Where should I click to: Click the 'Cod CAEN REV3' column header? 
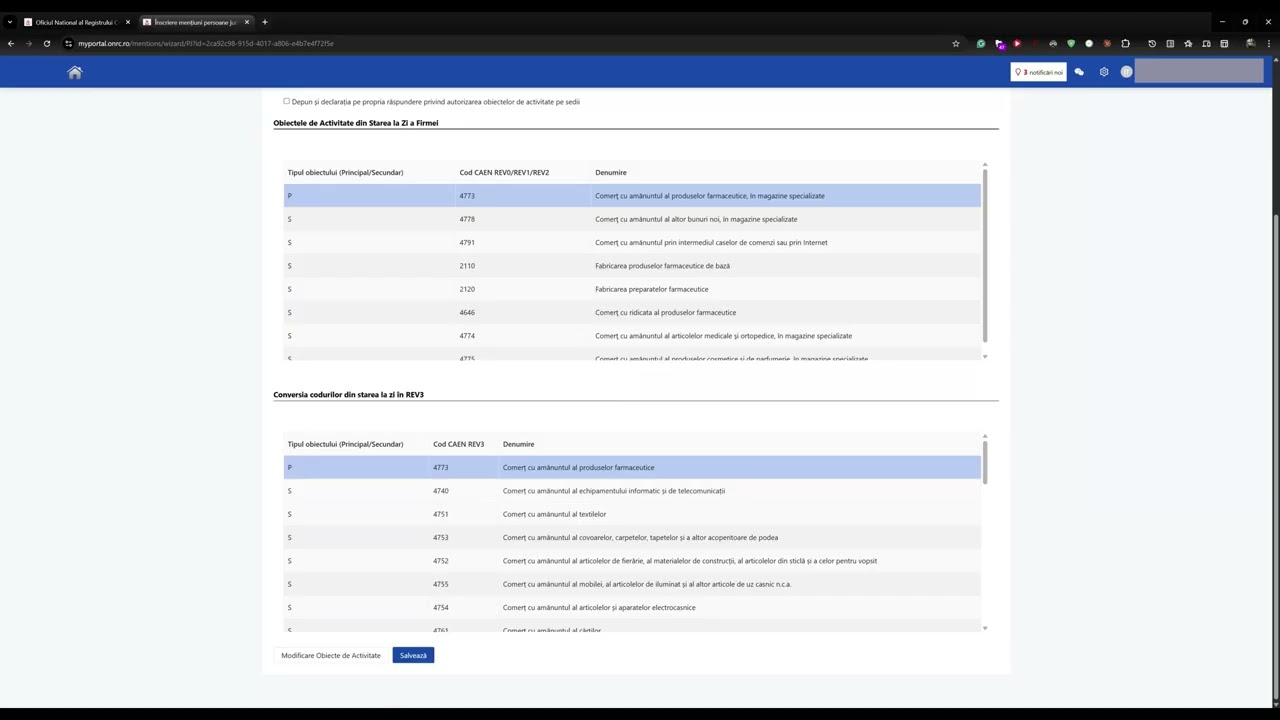(458, 444)
